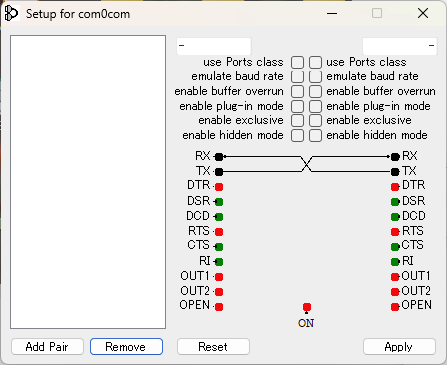Image resolution: width=447 pixels, height=365 pixels.
Task: Click the right green CTS pin
Action: pyautogui.click(x=395, y=247)
